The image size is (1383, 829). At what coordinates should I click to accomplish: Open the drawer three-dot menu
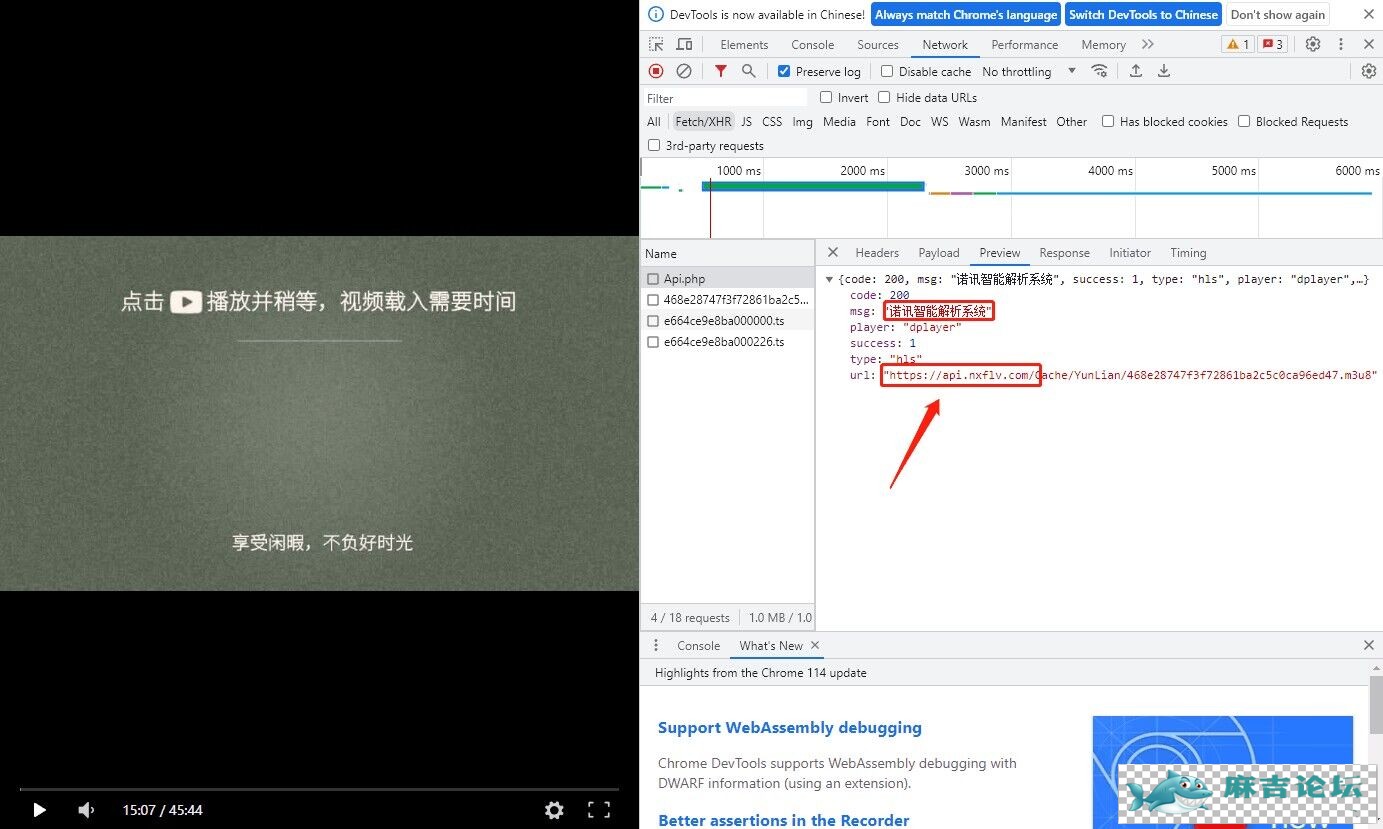(x=656, y=645)
